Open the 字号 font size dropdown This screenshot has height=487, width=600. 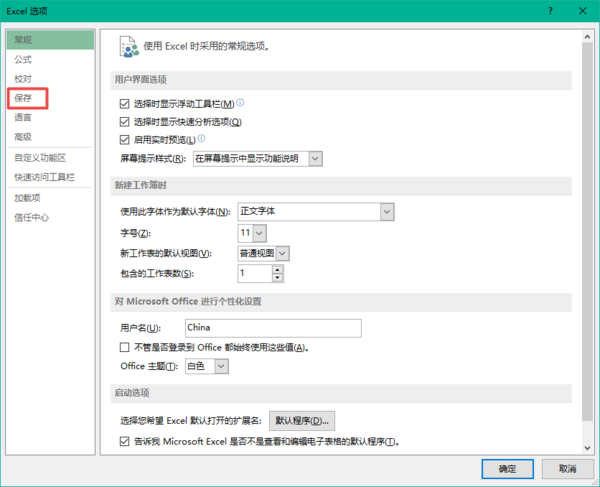click(259, 233)
